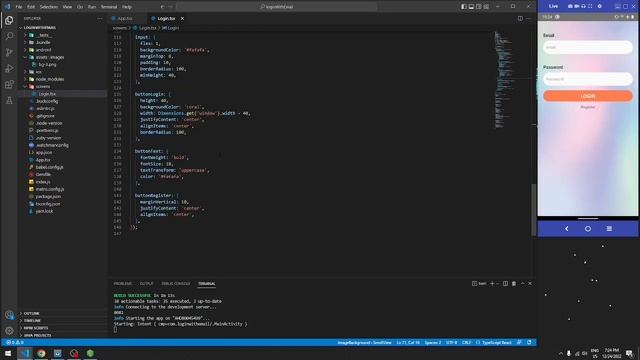The width and height of the screenshot is (640, 360).
Task: Open the Terminal menu
Action: [x=109, y=7]
